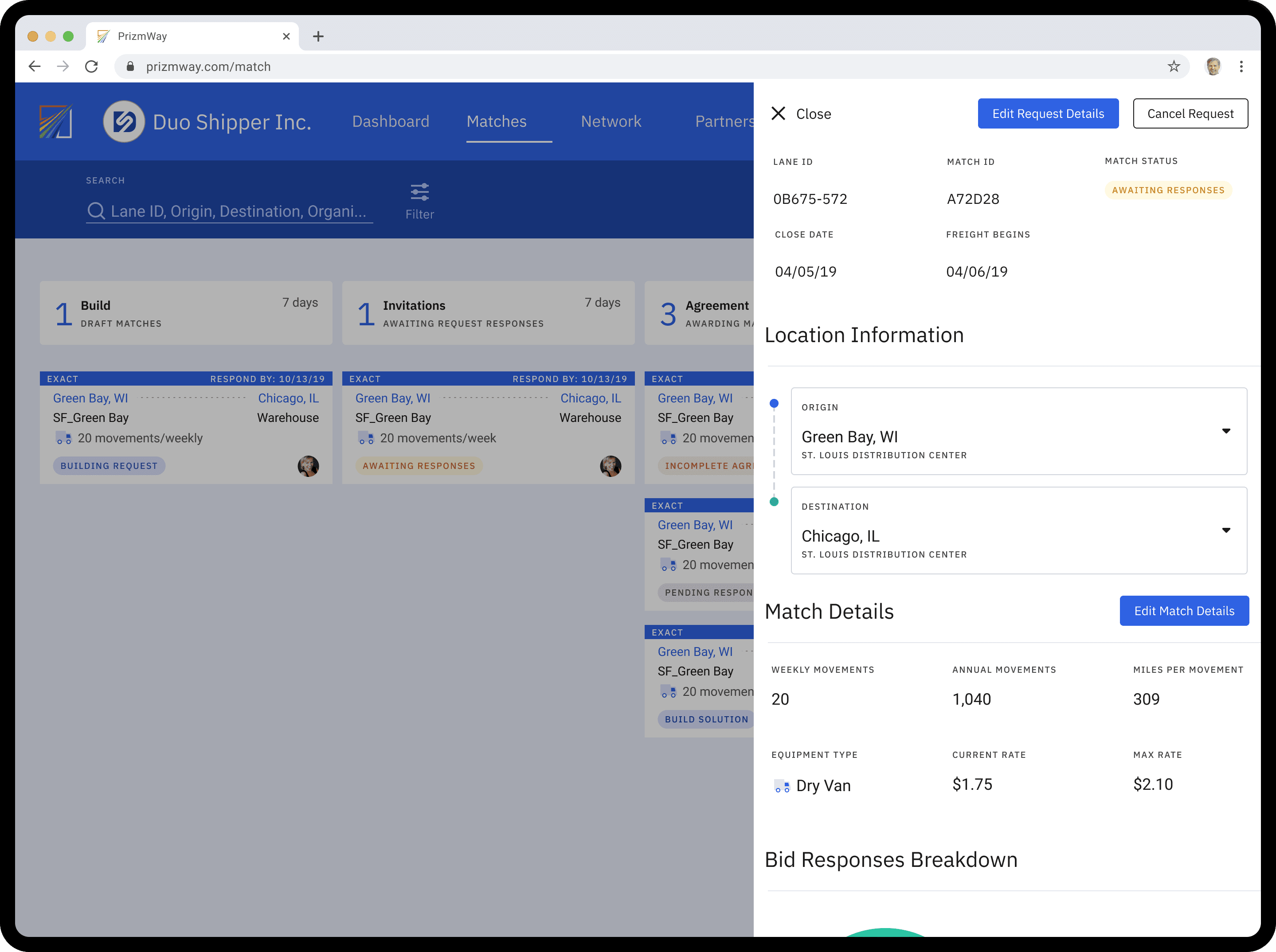
Task: Click Green Bay, WI link on Build card
Action: coord(90,398)
